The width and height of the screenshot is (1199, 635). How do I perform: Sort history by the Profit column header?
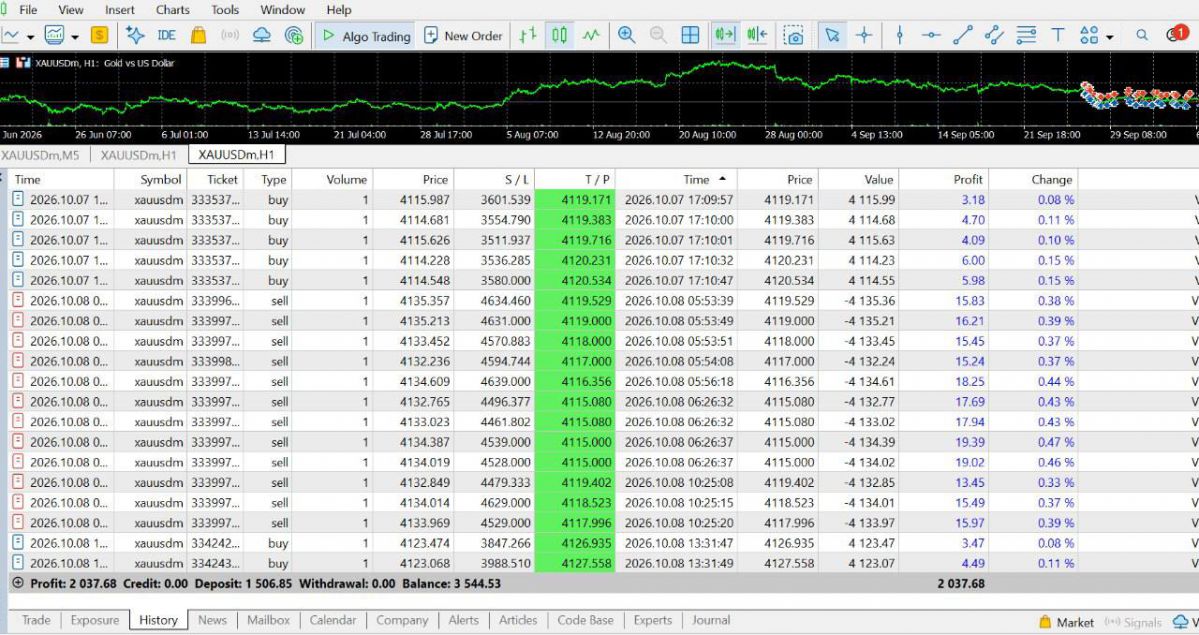(x=943, y=179)
